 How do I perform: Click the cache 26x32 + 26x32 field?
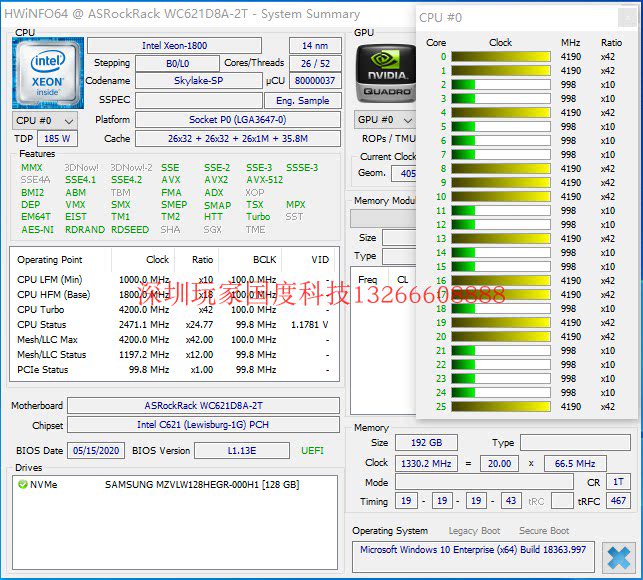238,139
